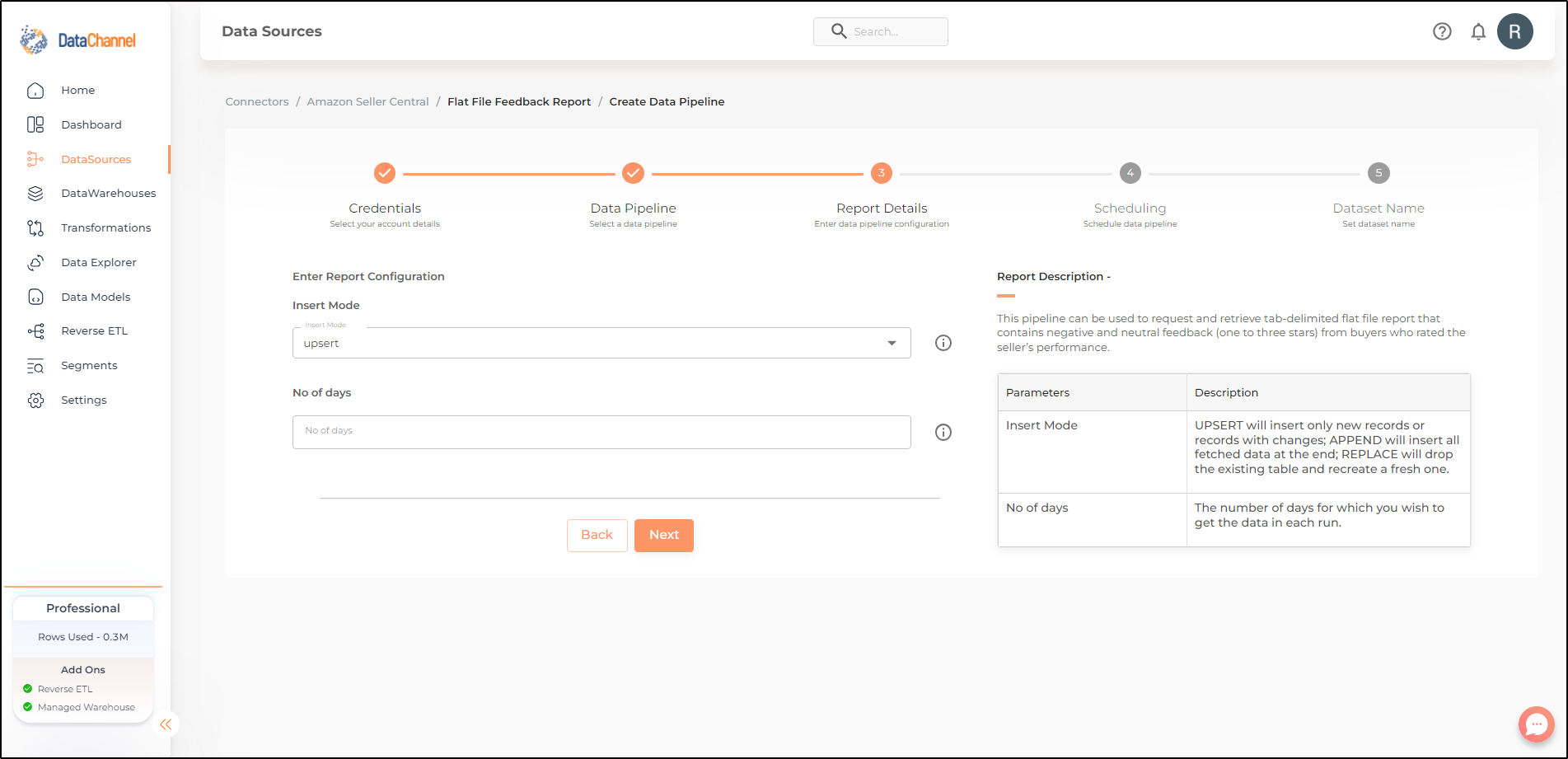Open the chat support bubble
1568x759 pixels.
pyautogui.click(x=1536, y=724)
